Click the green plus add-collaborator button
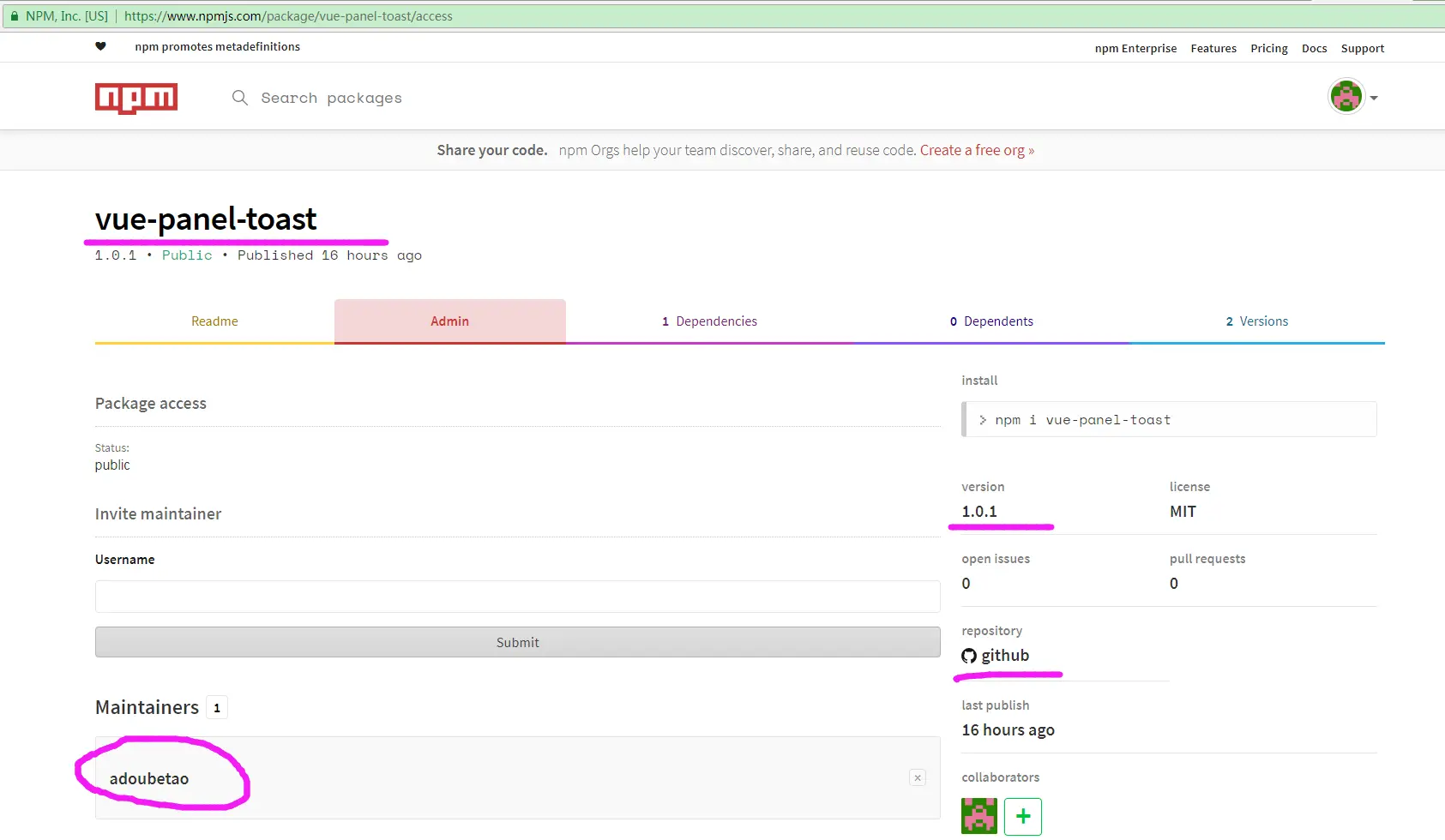Image resolution: width=1445 pixels, height=840 pixels. click(x=1023, y=817)
